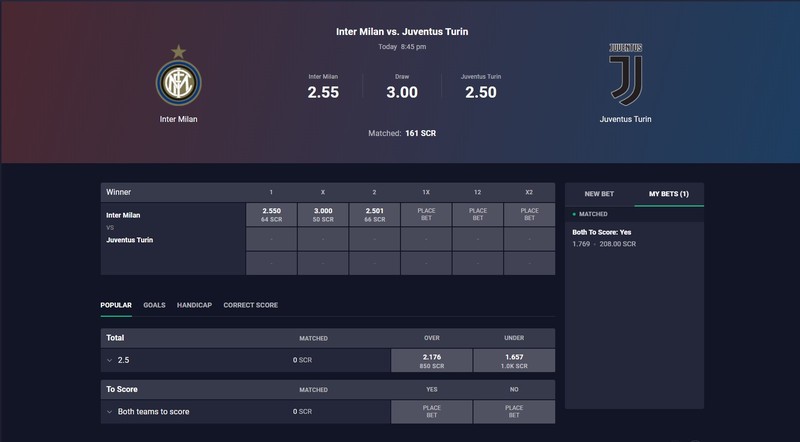800x442 pixels.
Task: Select Juventus Turin 2.50 odds in header
Action: 481,87
